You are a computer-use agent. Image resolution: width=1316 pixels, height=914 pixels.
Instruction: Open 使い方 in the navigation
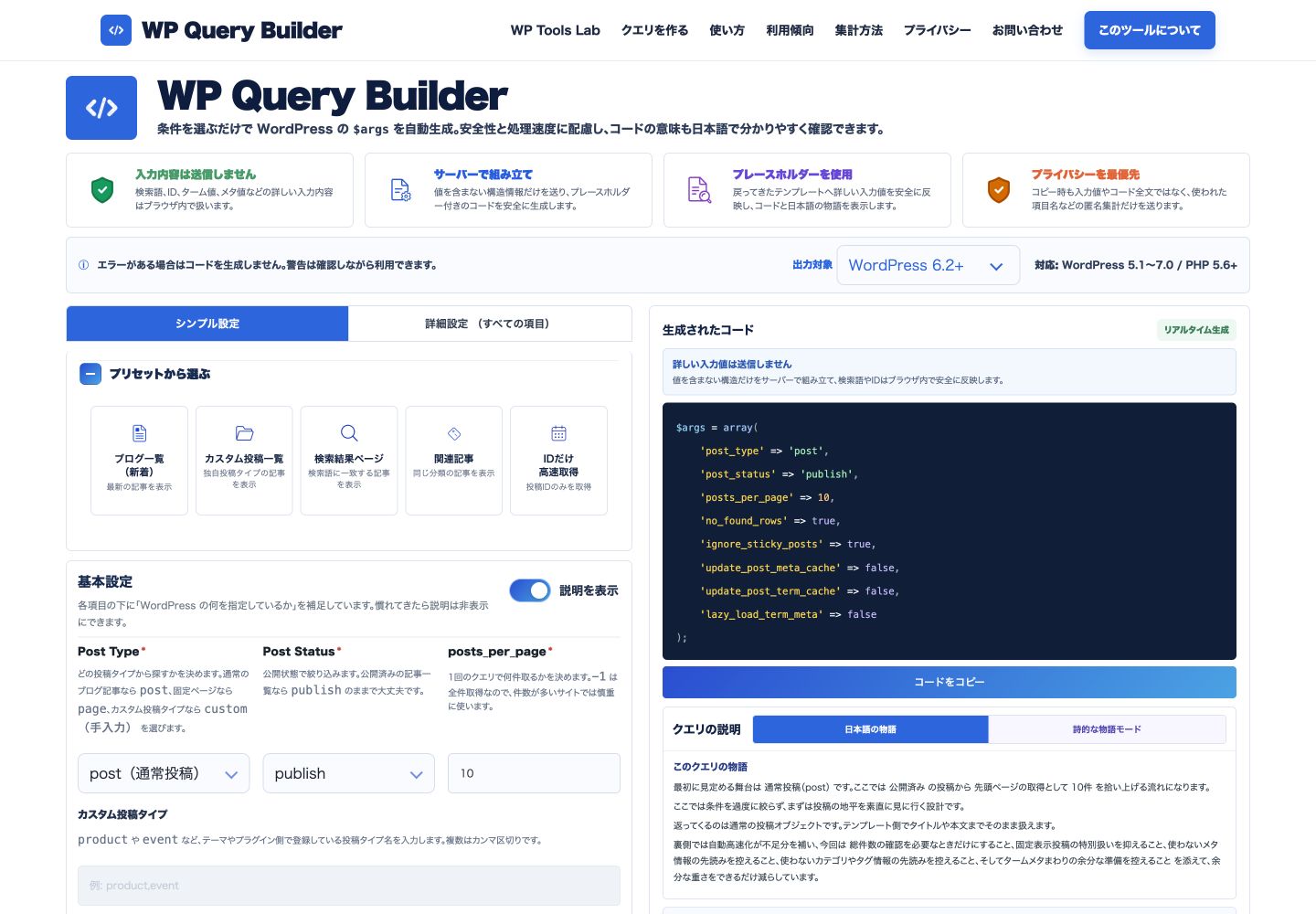pyautogui.click(x=727, y=30)
